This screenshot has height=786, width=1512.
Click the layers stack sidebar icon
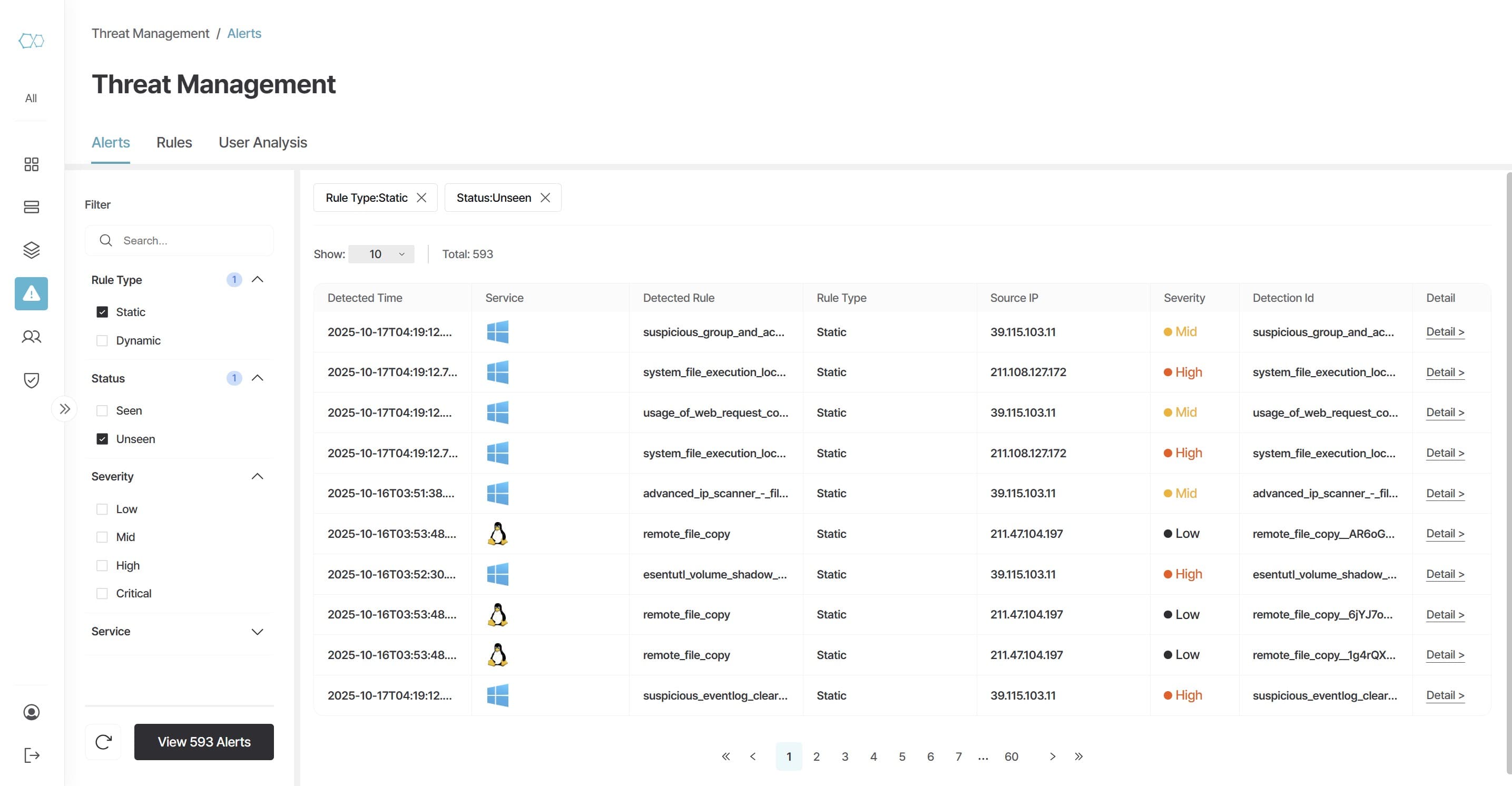click(x=31, y=250)
